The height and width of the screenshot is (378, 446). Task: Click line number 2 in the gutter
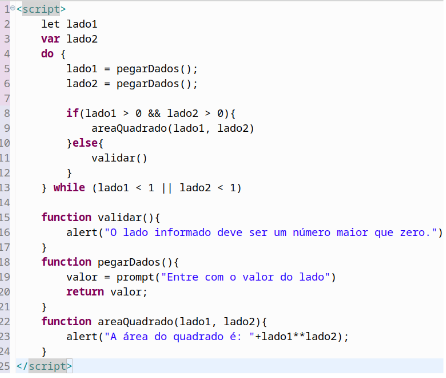(7, 24)
